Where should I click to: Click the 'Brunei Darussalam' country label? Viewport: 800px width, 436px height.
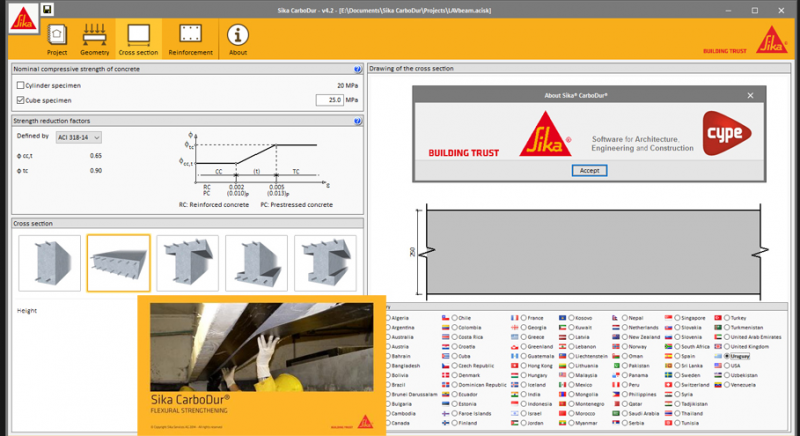pos(414,394)
